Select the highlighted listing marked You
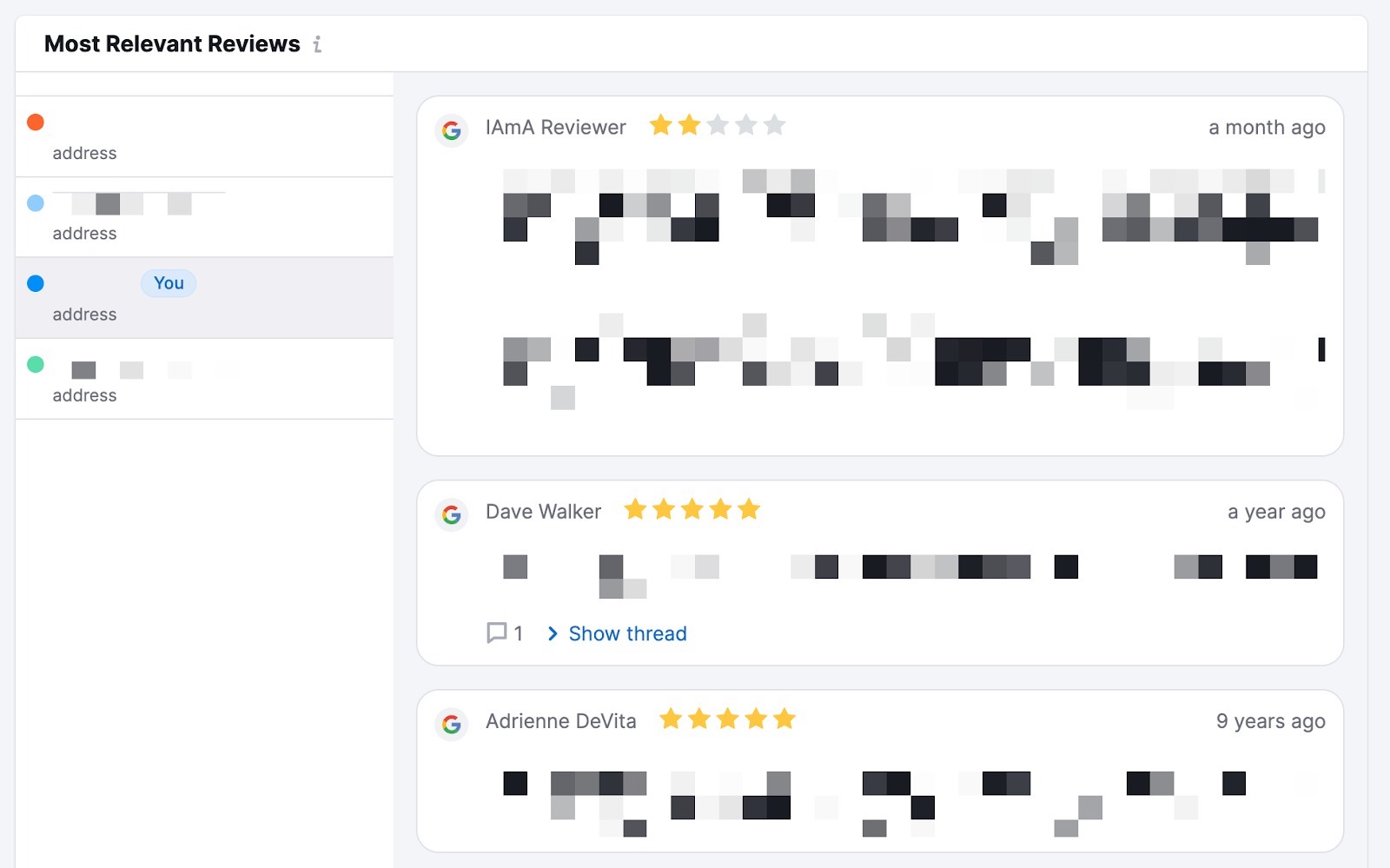The width and height of the screenshot is (1390, 868). tap(204, 297)
